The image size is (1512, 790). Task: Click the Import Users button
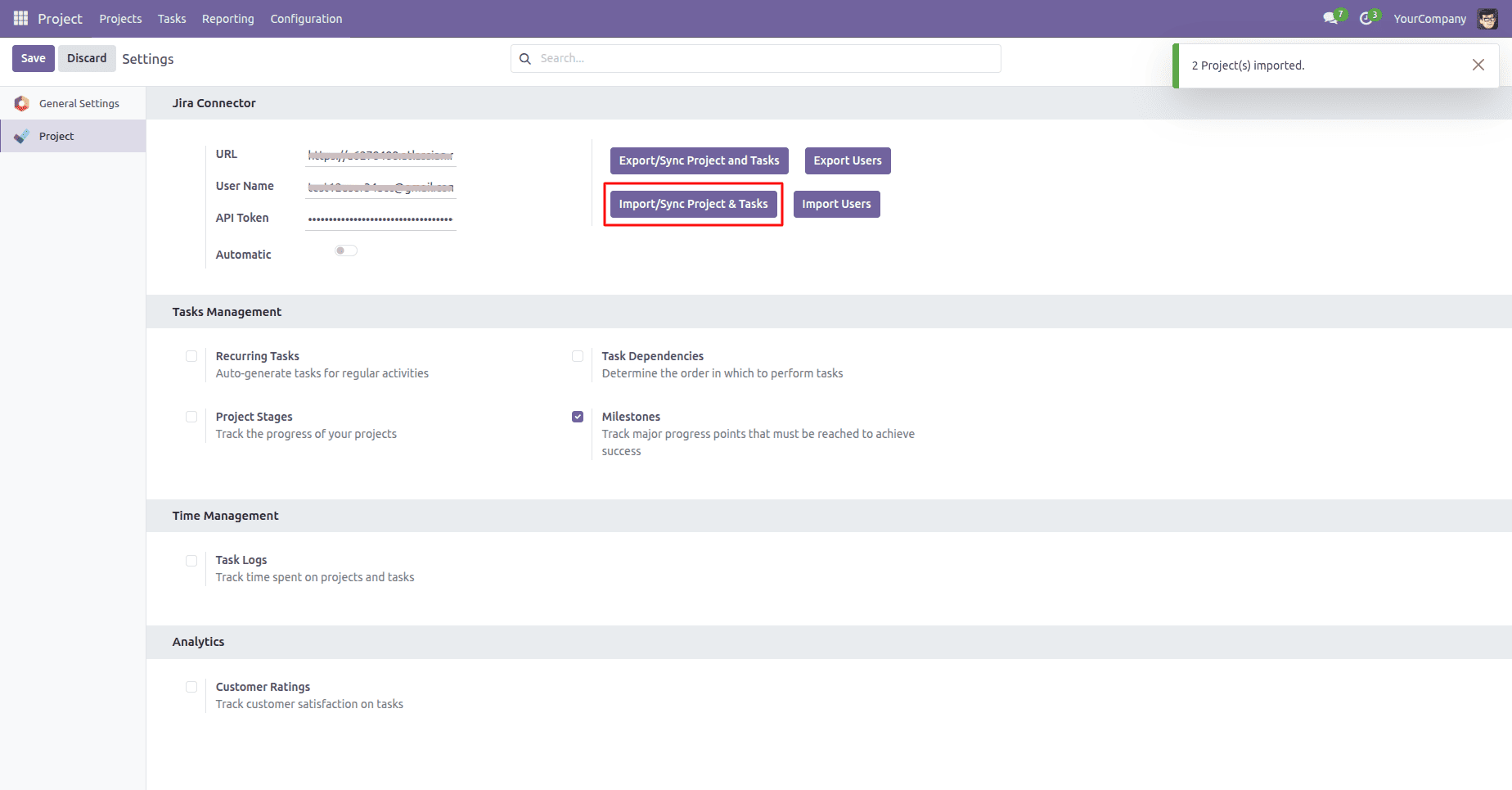[836, 204]
